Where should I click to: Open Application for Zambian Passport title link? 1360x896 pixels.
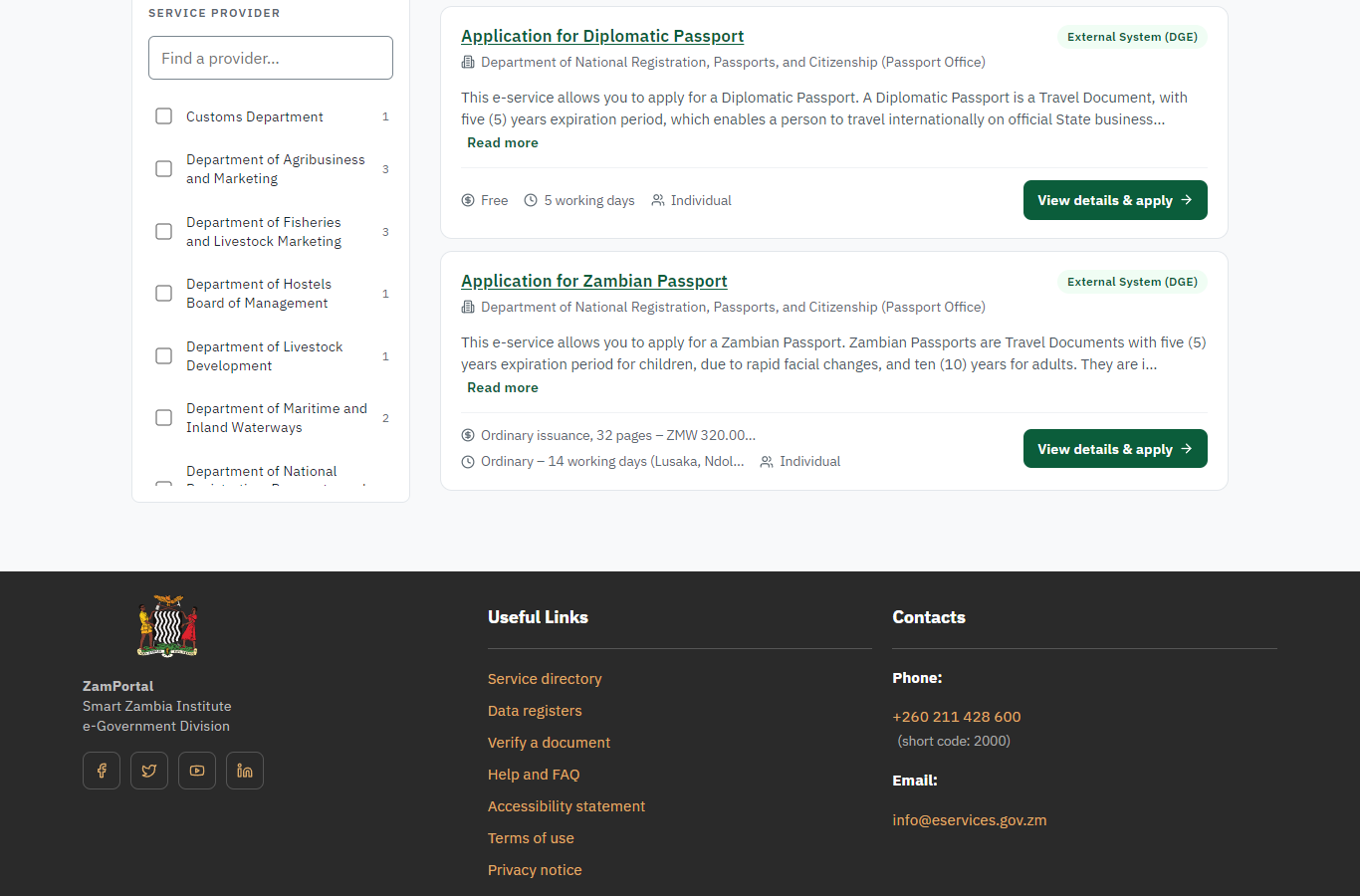594,281
